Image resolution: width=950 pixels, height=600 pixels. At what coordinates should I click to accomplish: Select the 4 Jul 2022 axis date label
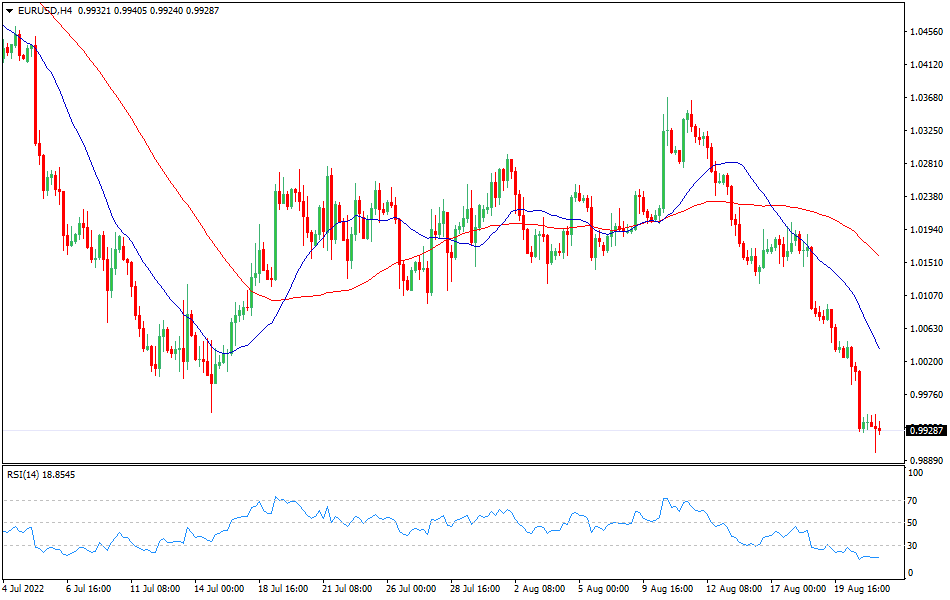25,589
